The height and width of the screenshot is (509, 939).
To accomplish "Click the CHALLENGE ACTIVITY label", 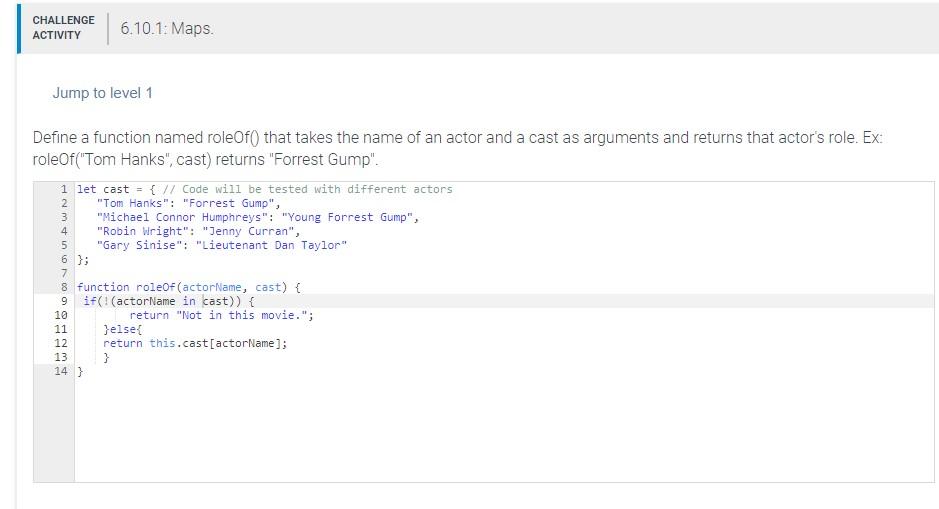I will (63, 28).
